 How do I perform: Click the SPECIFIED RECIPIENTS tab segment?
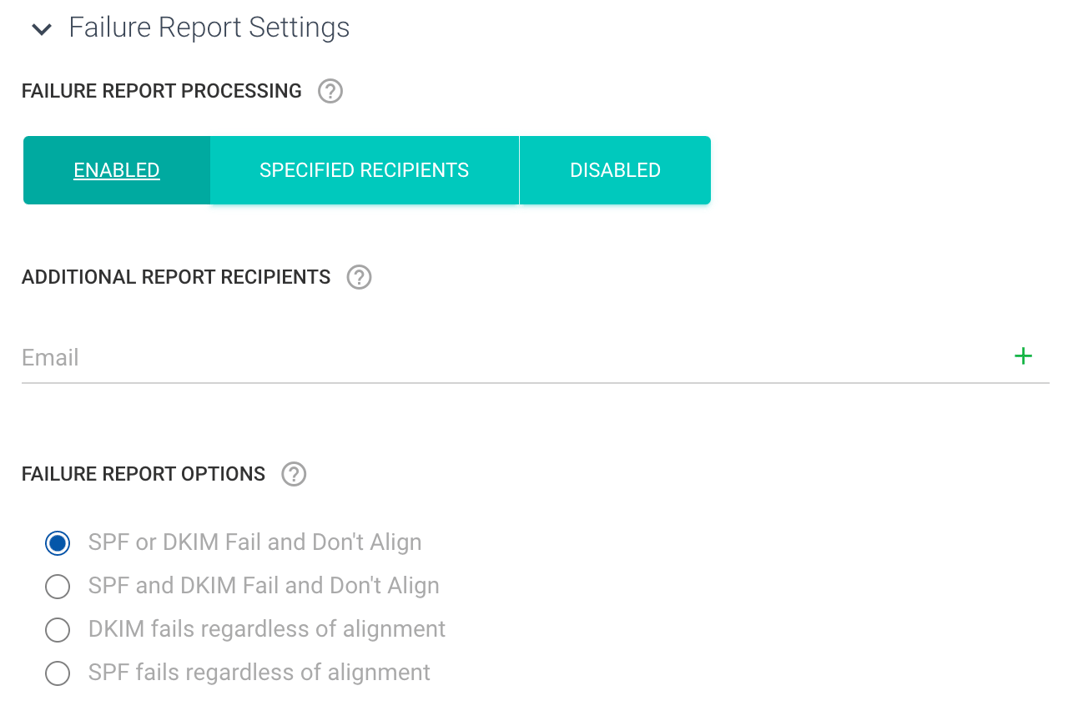click(363, 170)
